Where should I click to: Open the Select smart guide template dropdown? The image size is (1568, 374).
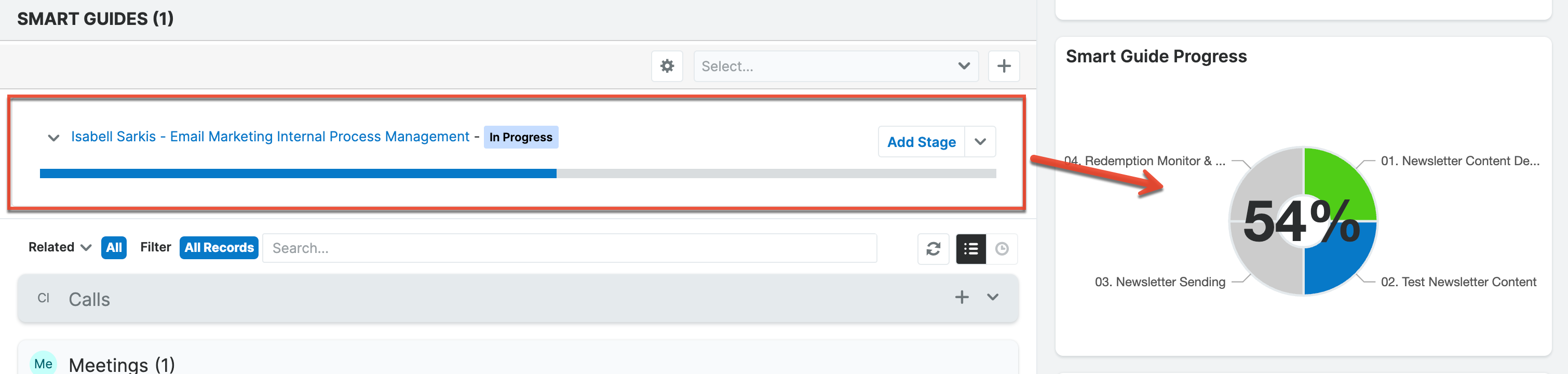836,66
